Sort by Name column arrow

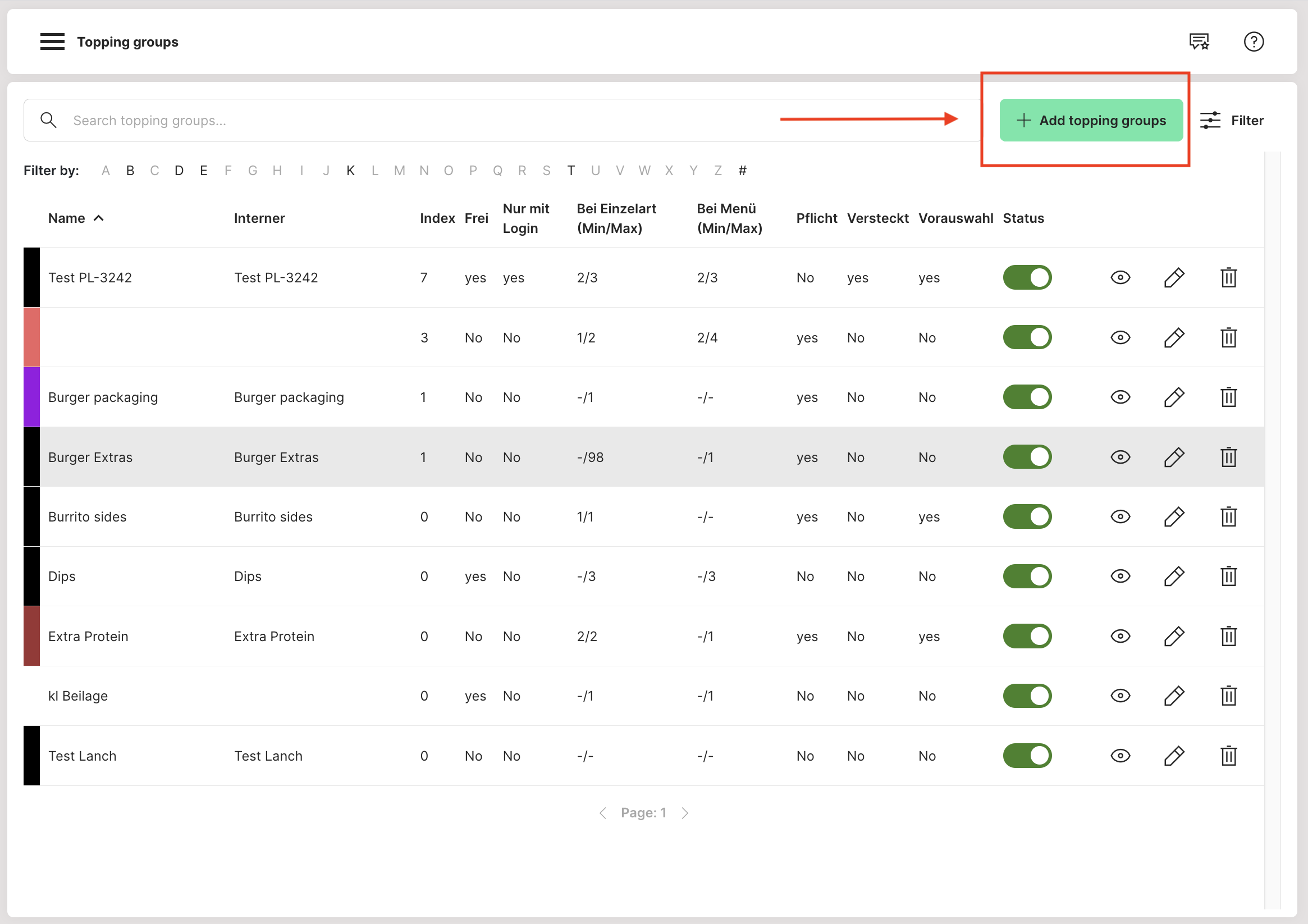(x=99, y=218)
